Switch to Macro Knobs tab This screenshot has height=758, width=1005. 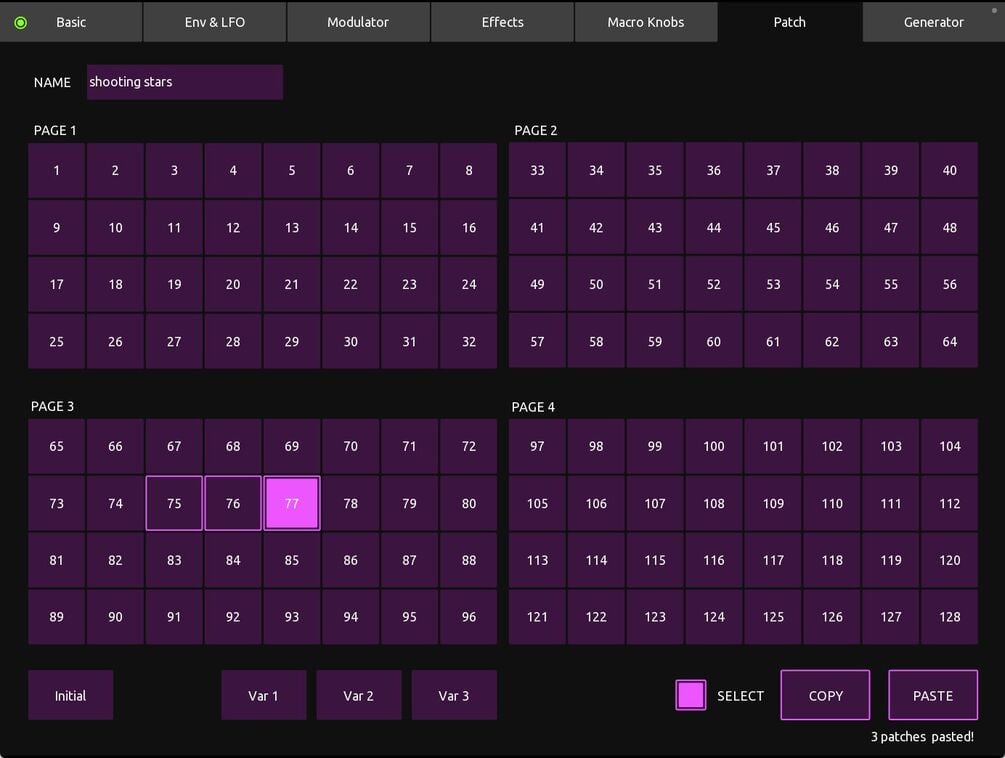[x=646, y=22]
